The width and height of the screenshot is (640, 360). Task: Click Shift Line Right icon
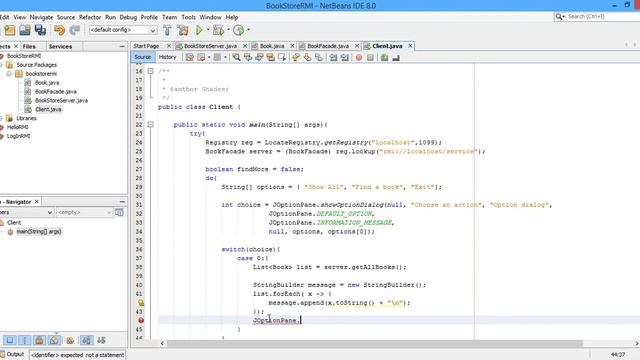pos(345,58)
